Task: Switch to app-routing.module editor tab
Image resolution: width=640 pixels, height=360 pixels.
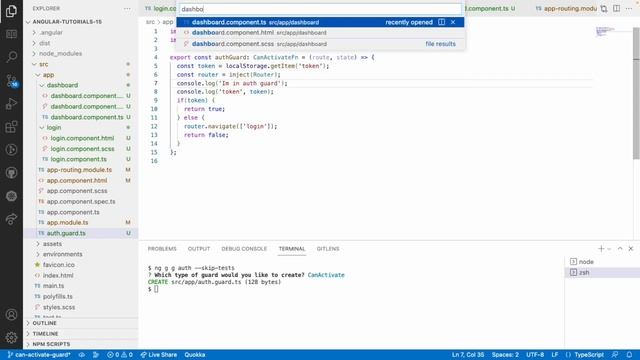Action: point(566,9)
